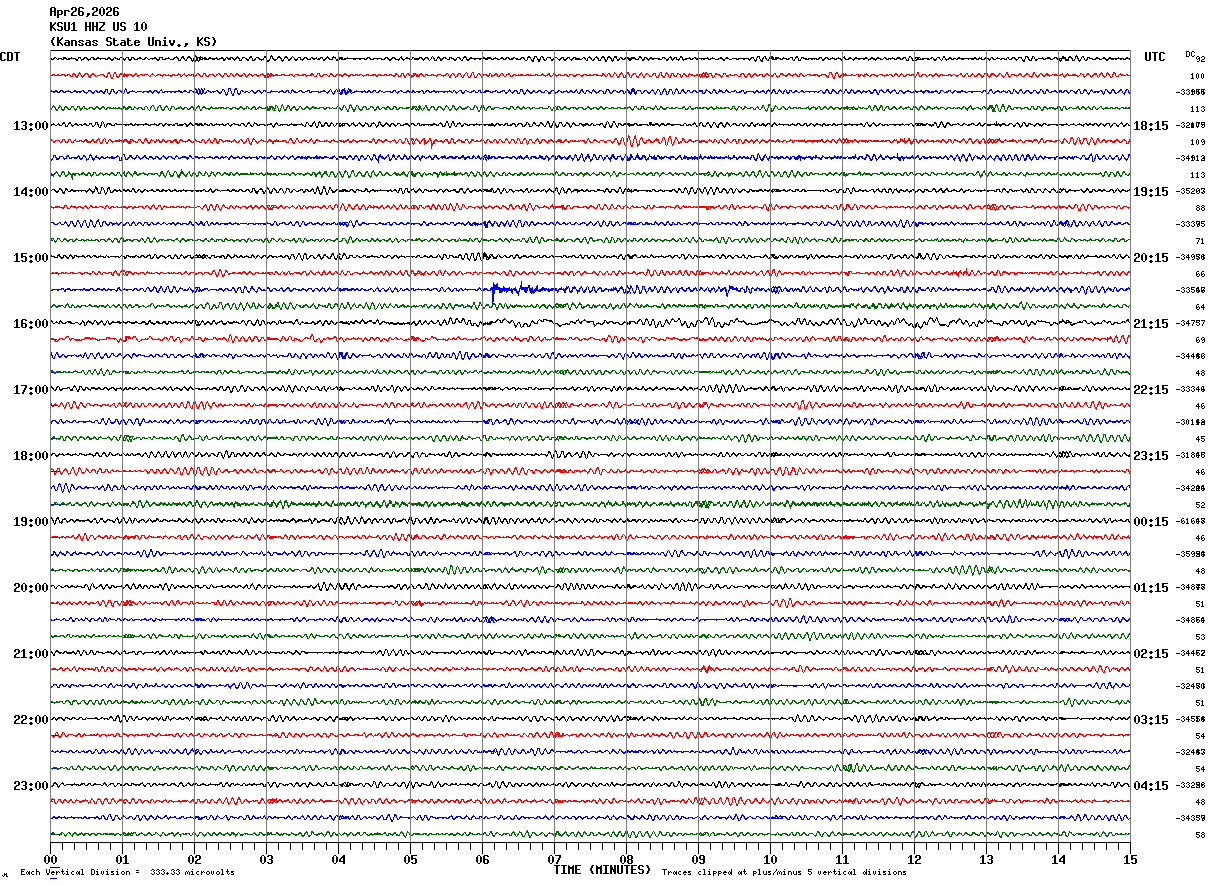This screenshot has height=886, width=1210.
Task: Select the 17:00 CDT row label
Action: click(x=31, y=390)
